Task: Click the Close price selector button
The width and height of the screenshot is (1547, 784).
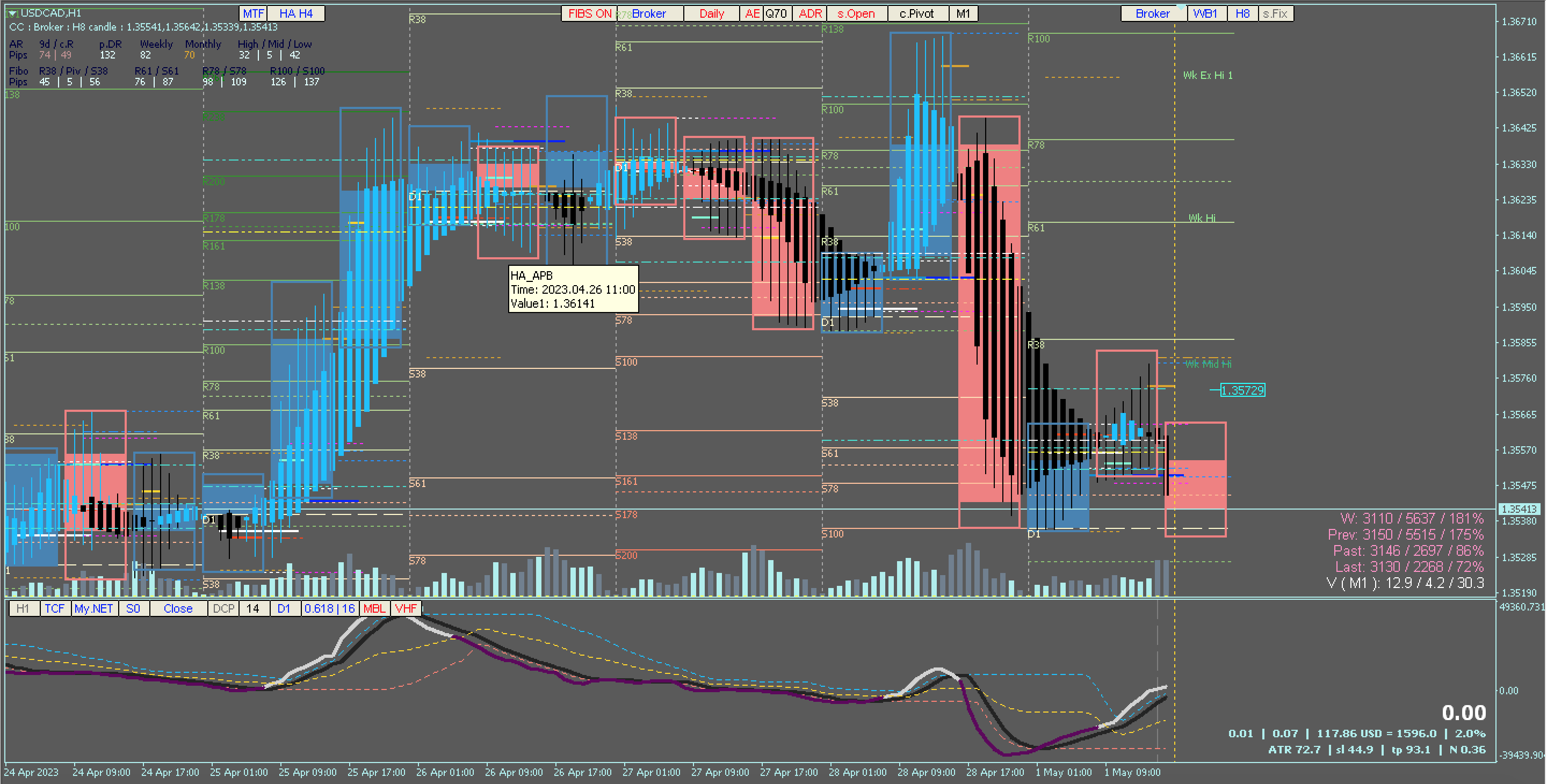Action: [x=178, y=608]
